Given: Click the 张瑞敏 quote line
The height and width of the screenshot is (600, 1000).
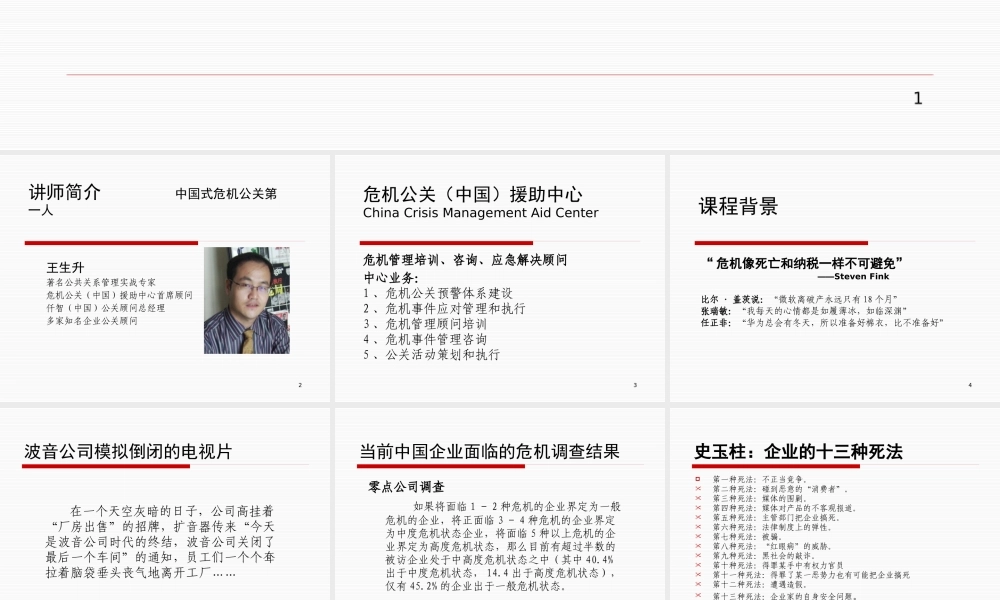Looking at the screenshot, I should coord(804,311).
